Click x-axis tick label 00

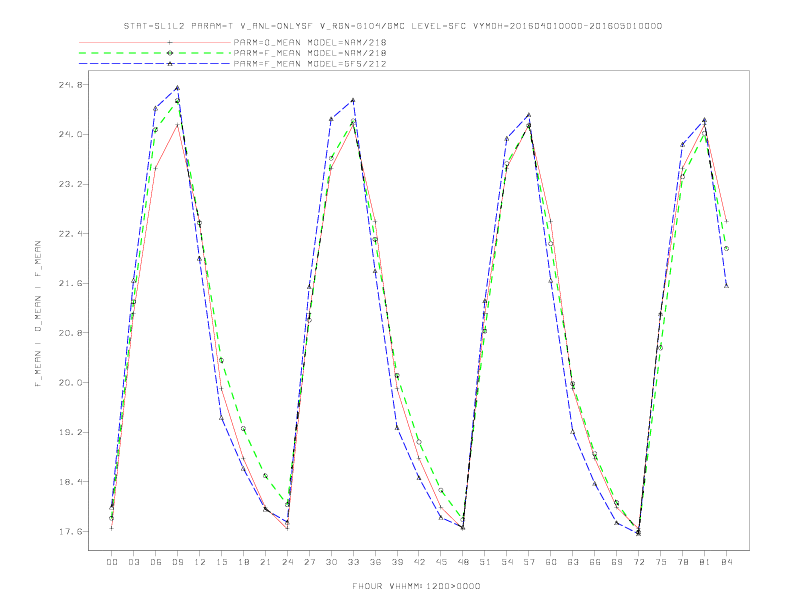112,562
